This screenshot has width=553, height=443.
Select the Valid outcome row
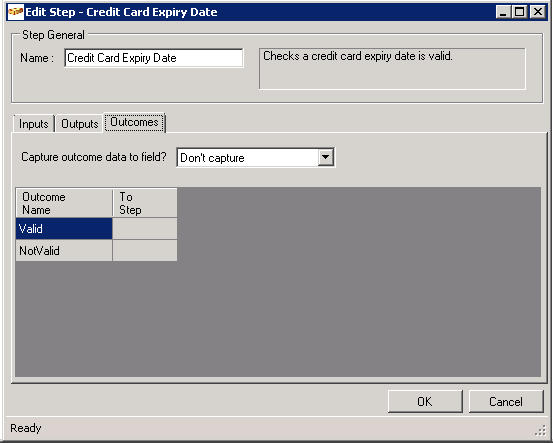coord(96,229)
